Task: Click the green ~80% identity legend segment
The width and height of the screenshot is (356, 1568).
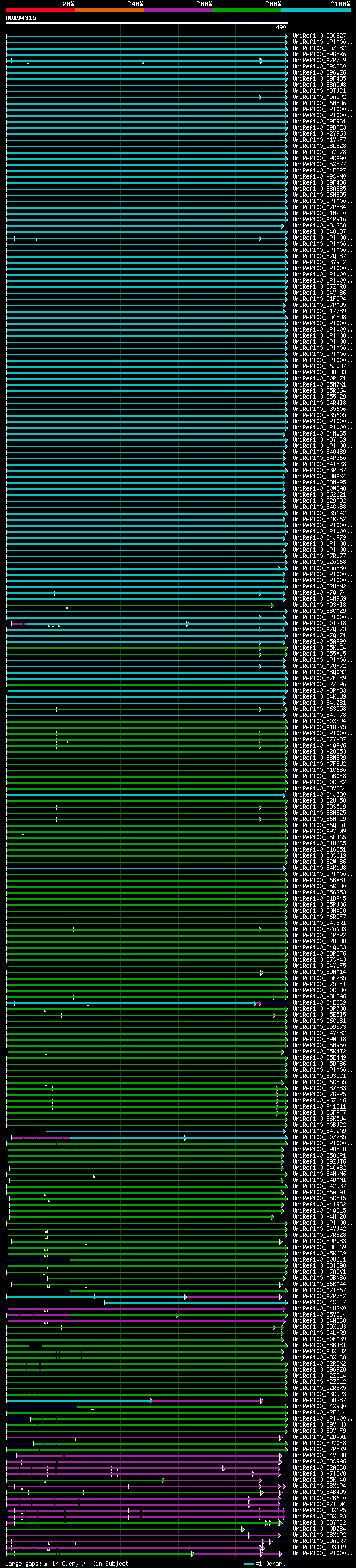Action: click(x=247, y=10)
